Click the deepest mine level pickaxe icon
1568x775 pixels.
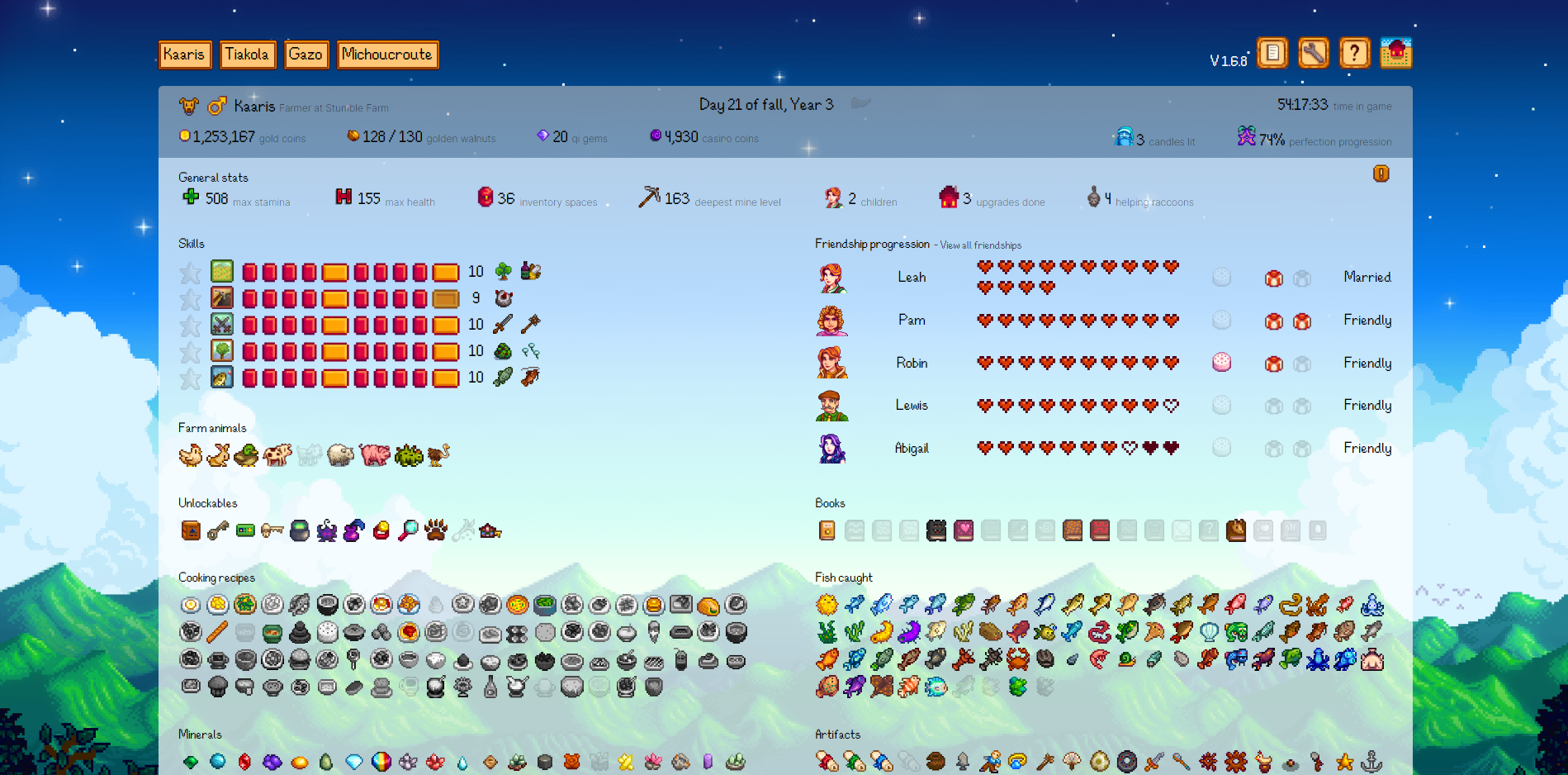[650, 197]
